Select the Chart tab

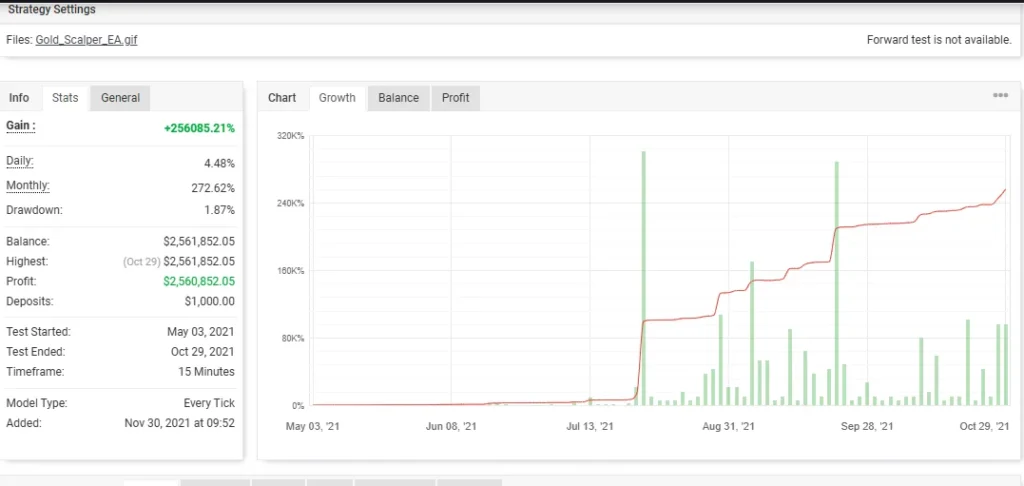(282, 98)
